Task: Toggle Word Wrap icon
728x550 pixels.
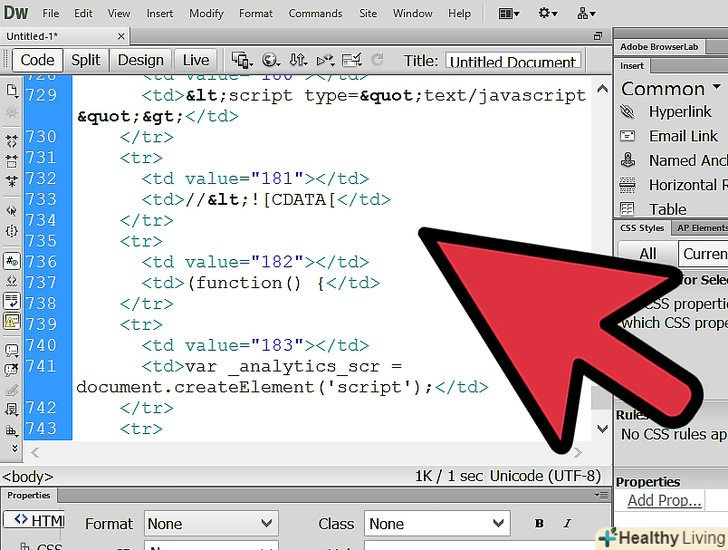Action: 12,301
